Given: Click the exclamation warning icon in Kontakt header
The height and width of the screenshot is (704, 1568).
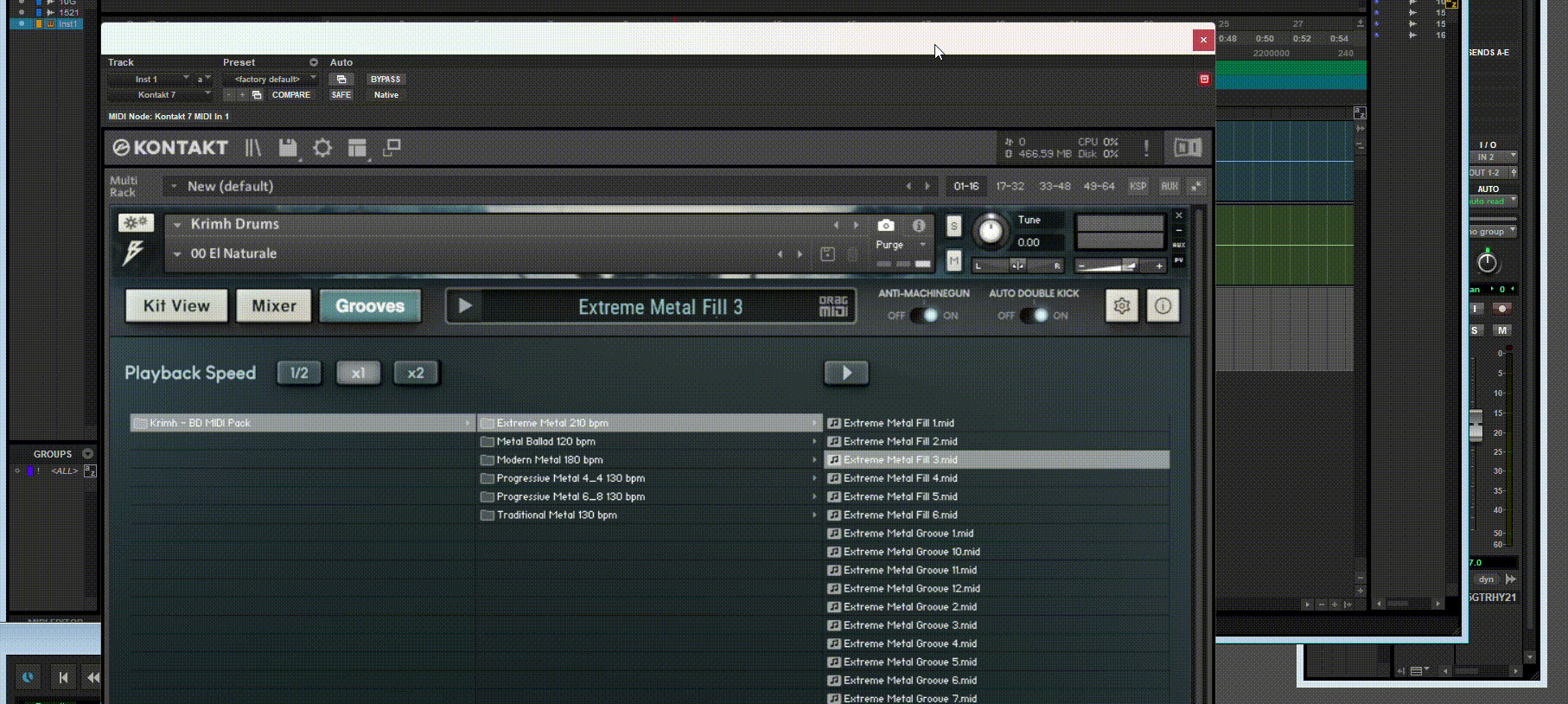Looking at the screenshot, I should pos(1146,148).
